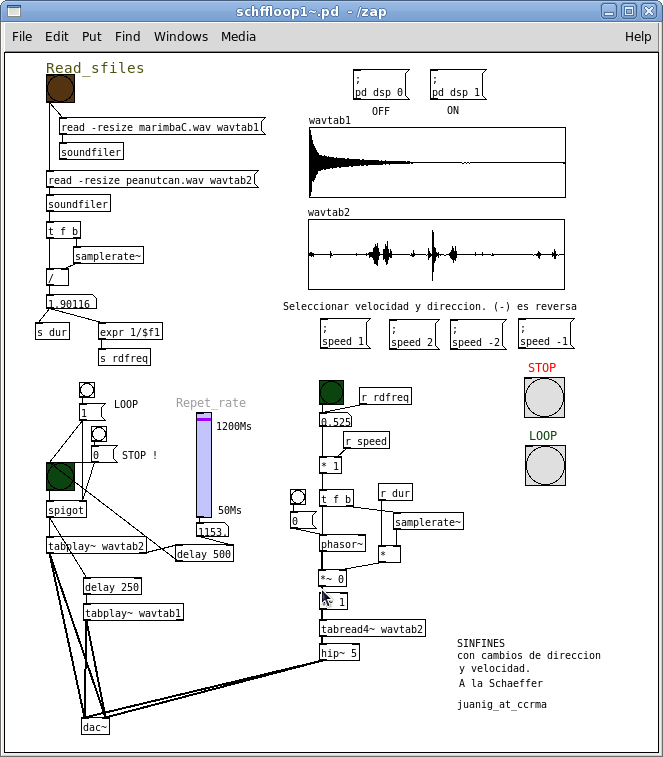Open the Media menu
The width and height of the screenshot is (663, 757).
coord(238,37)
